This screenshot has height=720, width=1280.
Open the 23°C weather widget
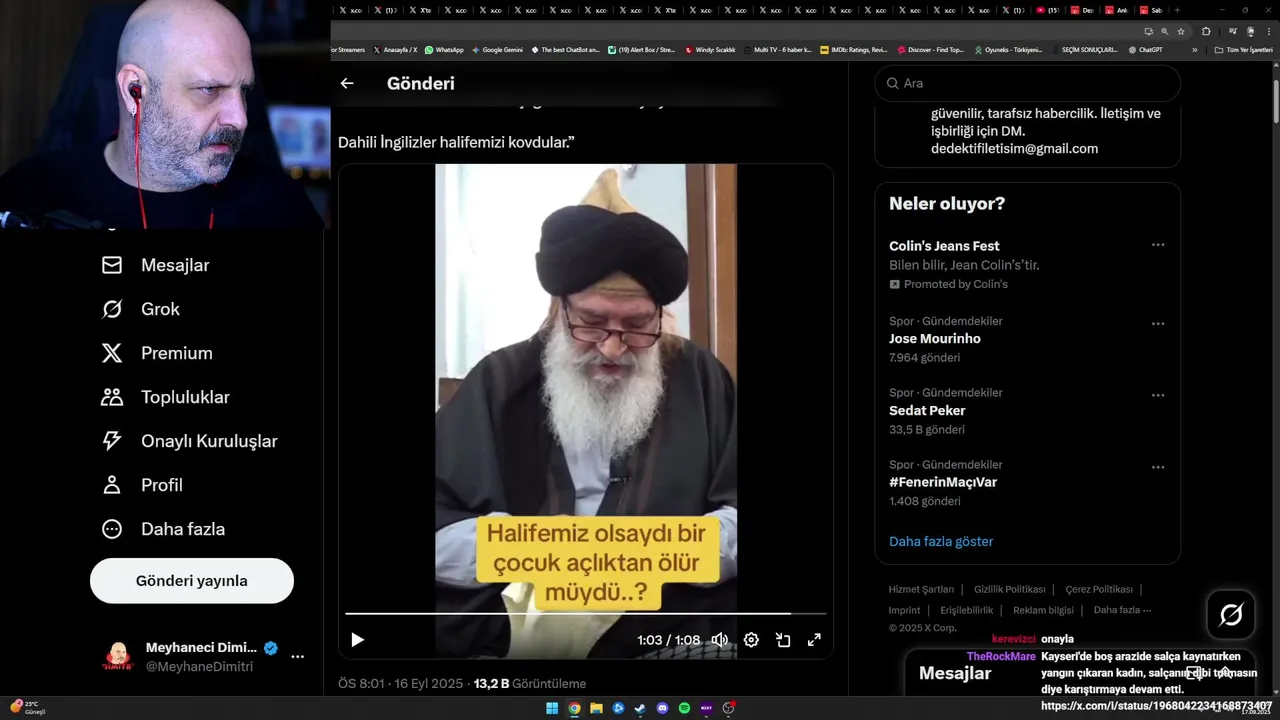[26, 708]
